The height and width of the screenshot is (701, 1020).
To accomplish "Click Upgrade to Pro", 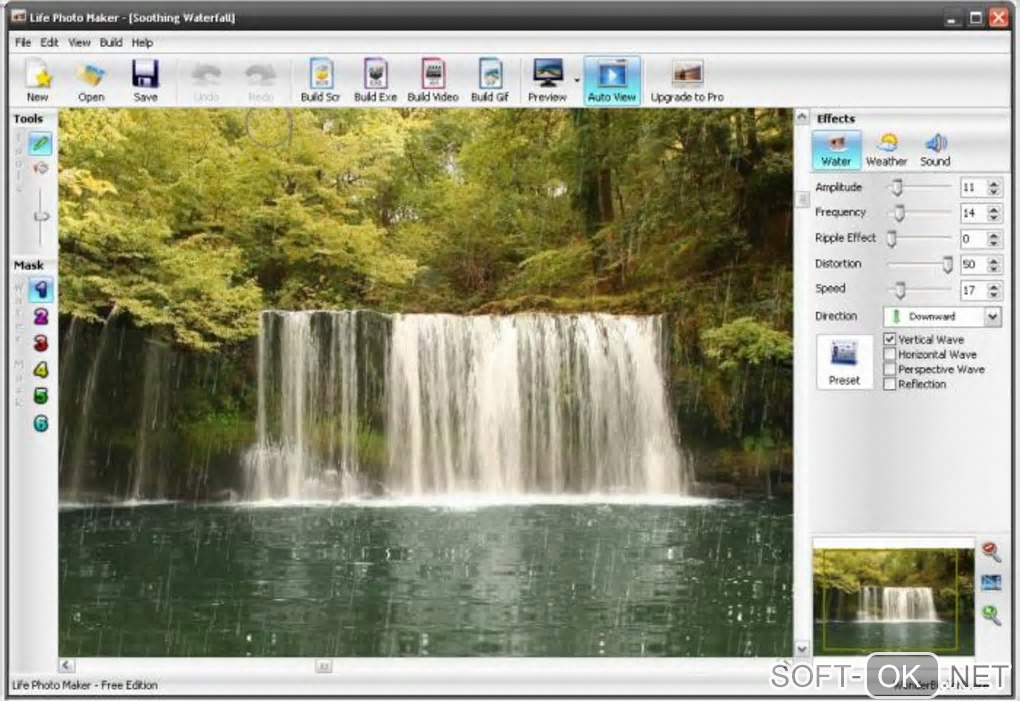I will (687, 80).
